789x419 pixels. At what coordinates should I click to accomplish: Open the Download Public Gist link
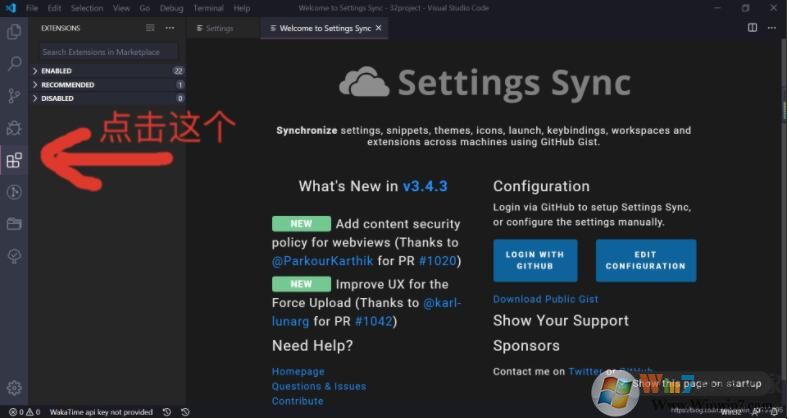click(545, 300)
